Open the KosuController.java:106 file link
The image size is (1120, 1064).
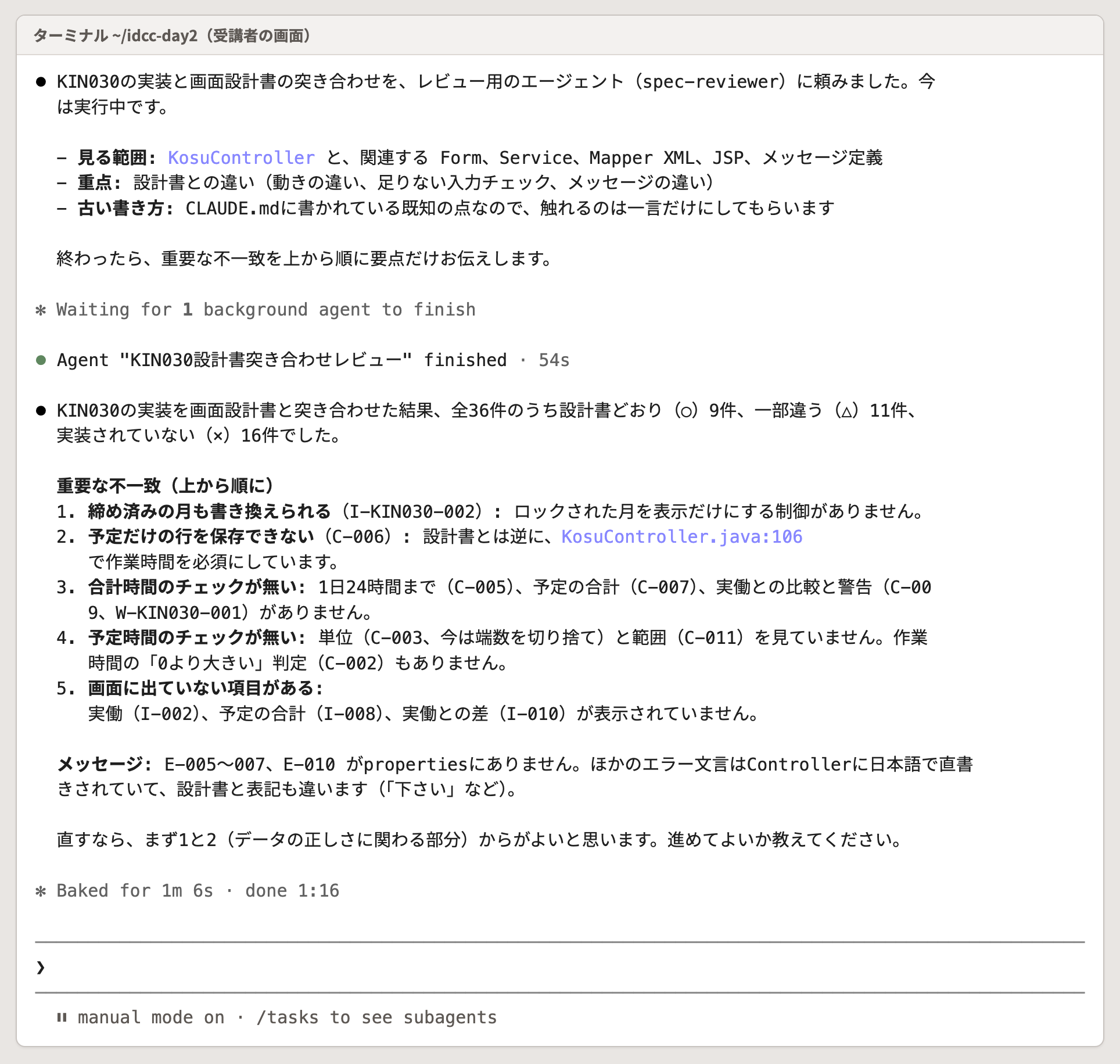click(682, 537)
